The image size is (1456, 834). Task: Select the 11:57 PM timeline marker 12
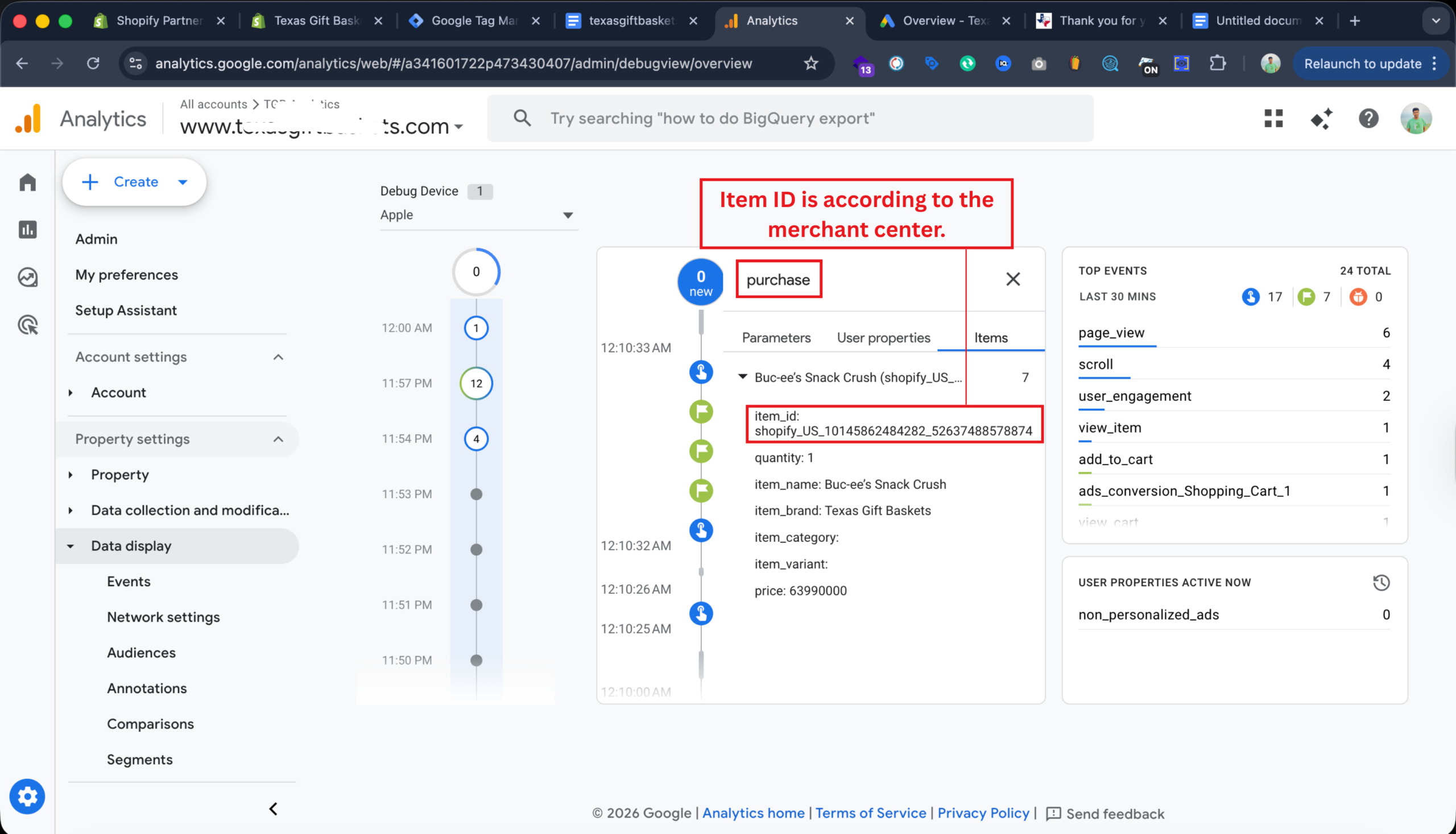tap(476, 383)
